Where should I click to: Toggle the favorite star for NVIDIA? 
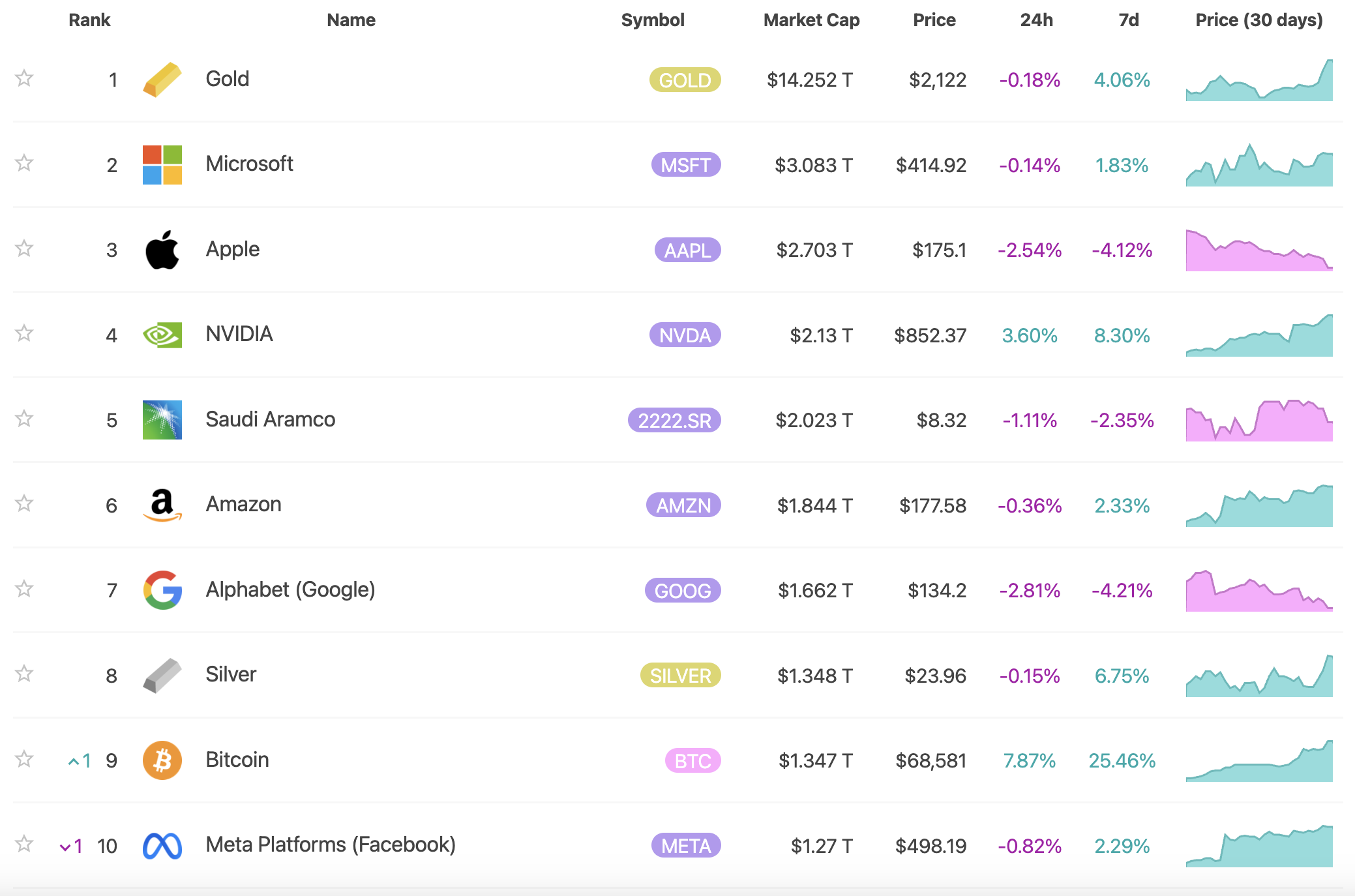point(24,333)
